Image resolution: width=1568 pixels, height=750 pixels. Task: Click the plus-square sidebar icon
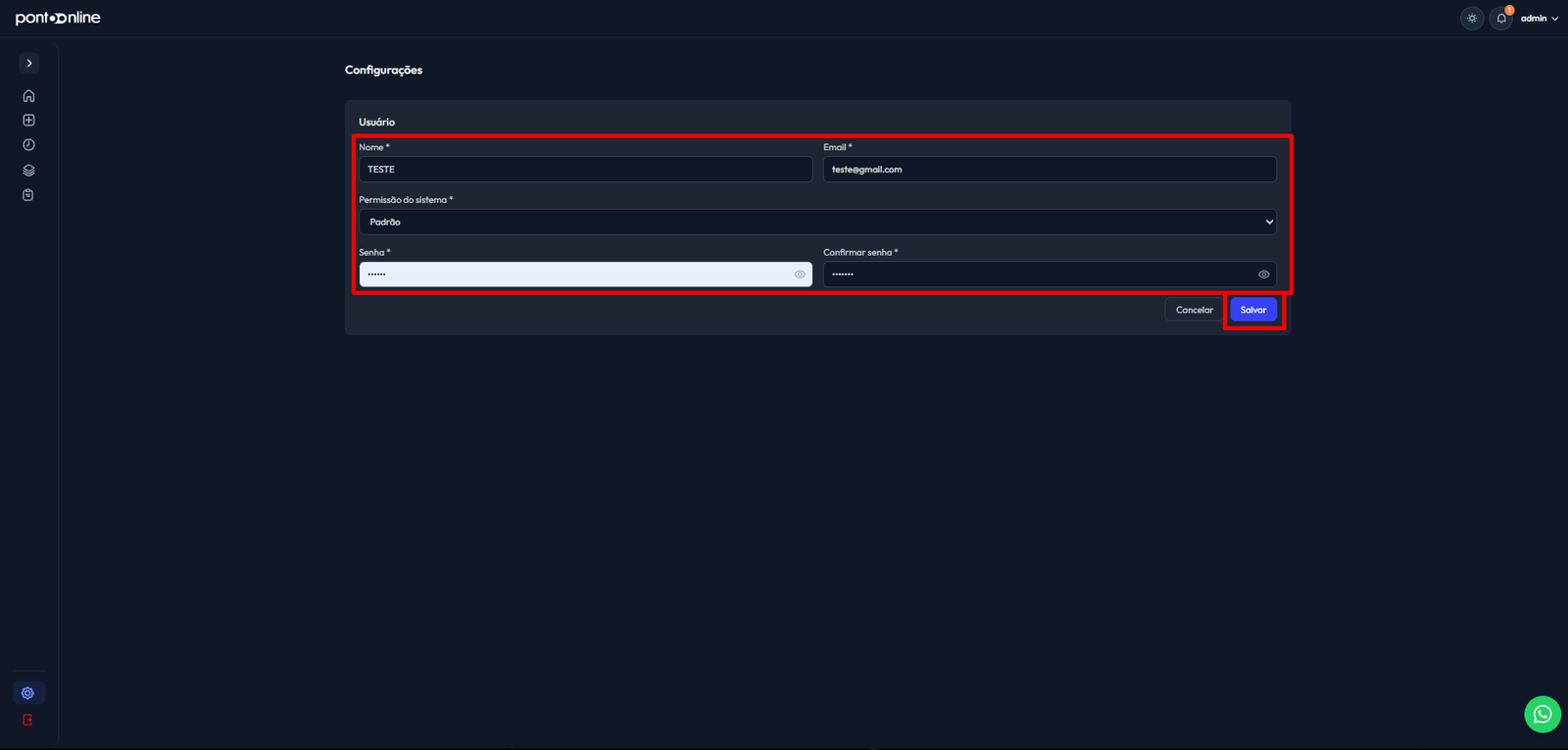[x=28, y=121]
